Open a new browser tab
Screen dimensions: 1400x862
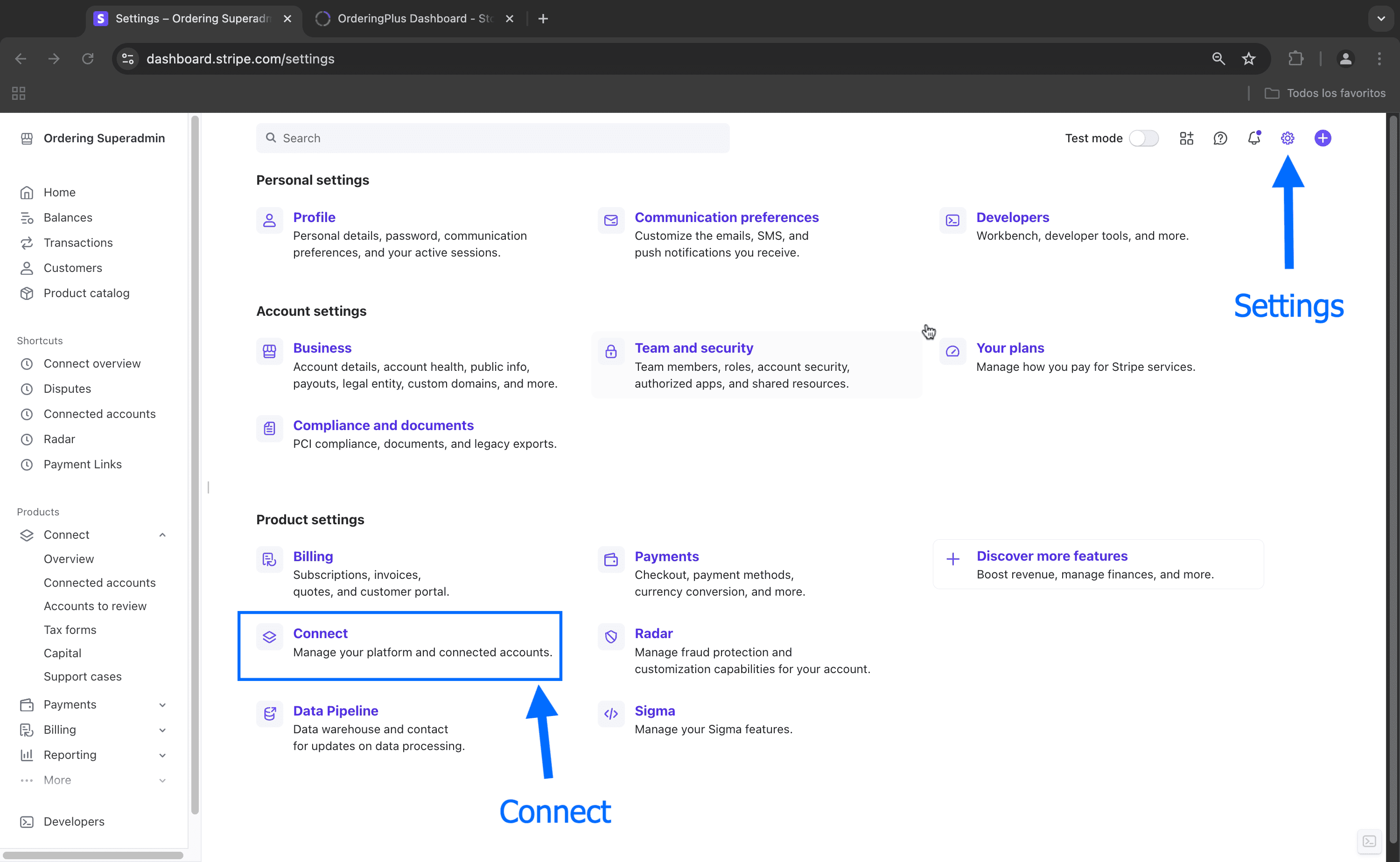[543, 19]
